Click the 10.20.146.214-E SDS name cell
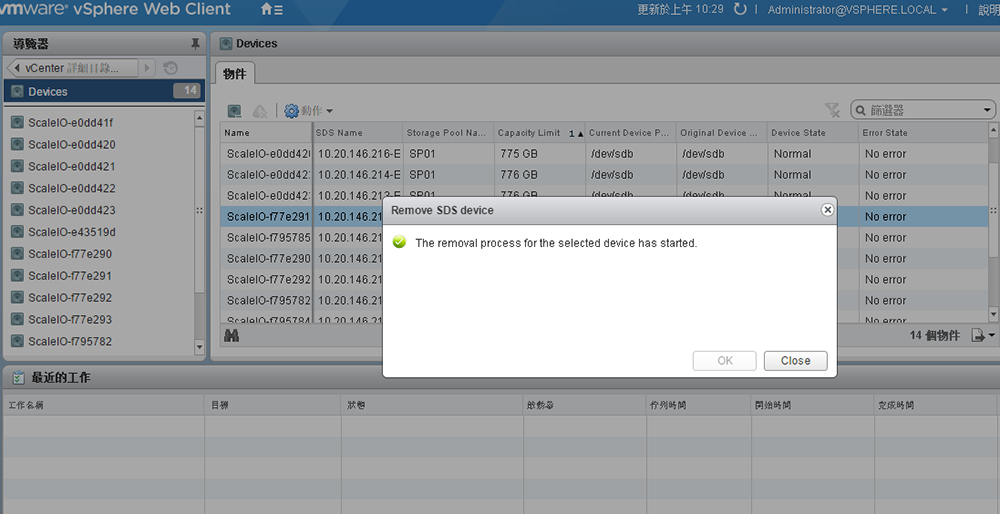The height and width of the screenshot is (514, 1000). 359,175
